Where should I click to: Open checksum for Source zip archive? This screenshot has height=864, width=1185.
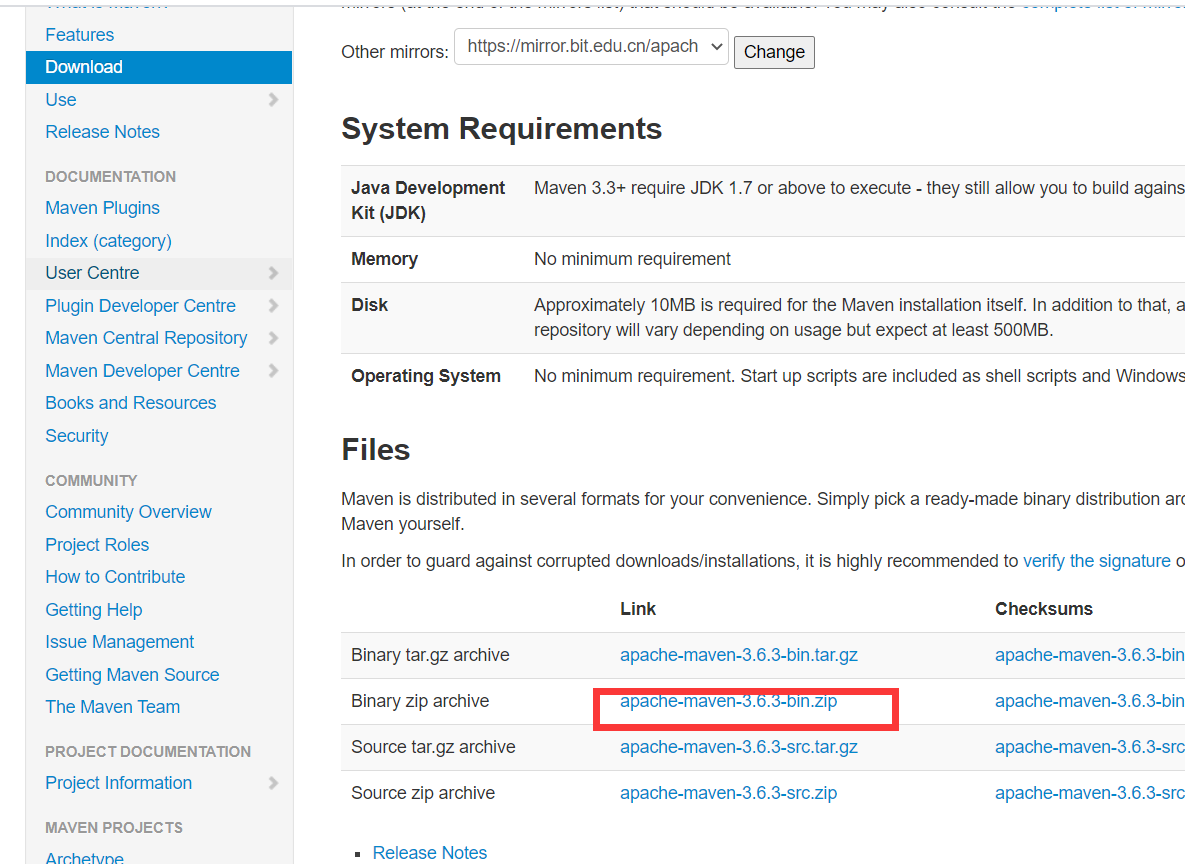1090,793
